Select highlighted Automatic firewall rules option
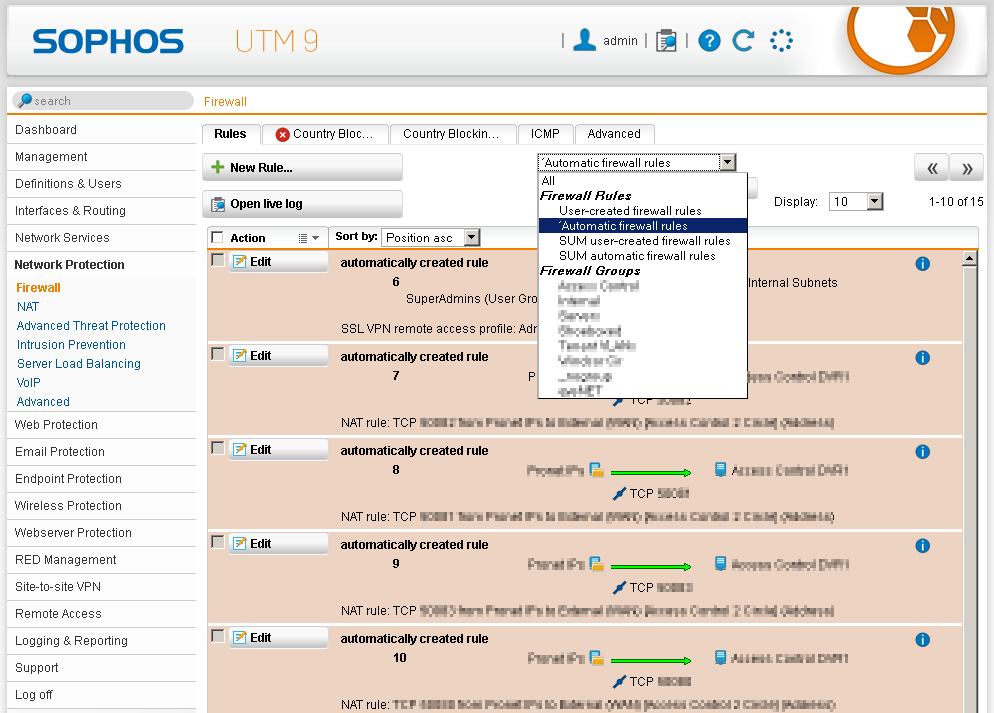 tap(642, 226)
